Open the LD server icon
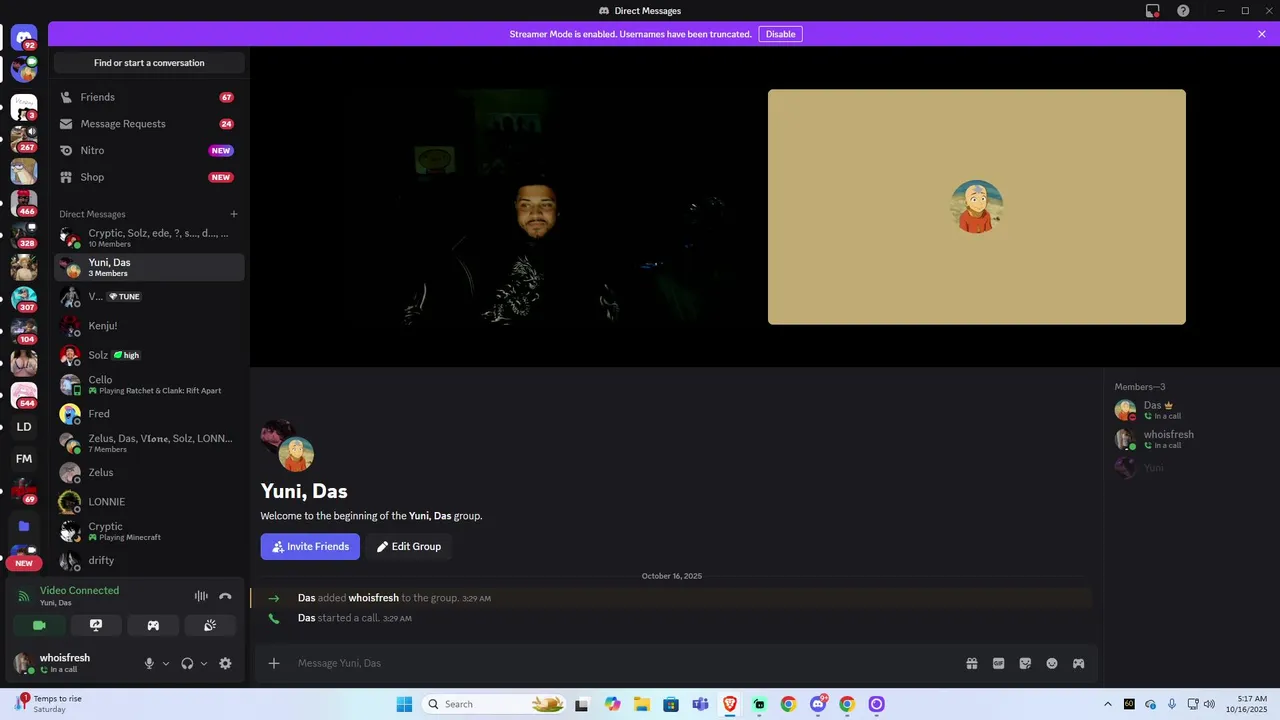Viewport: 1280px width, 720px height. pyautogui.click(x=24, y=427)
